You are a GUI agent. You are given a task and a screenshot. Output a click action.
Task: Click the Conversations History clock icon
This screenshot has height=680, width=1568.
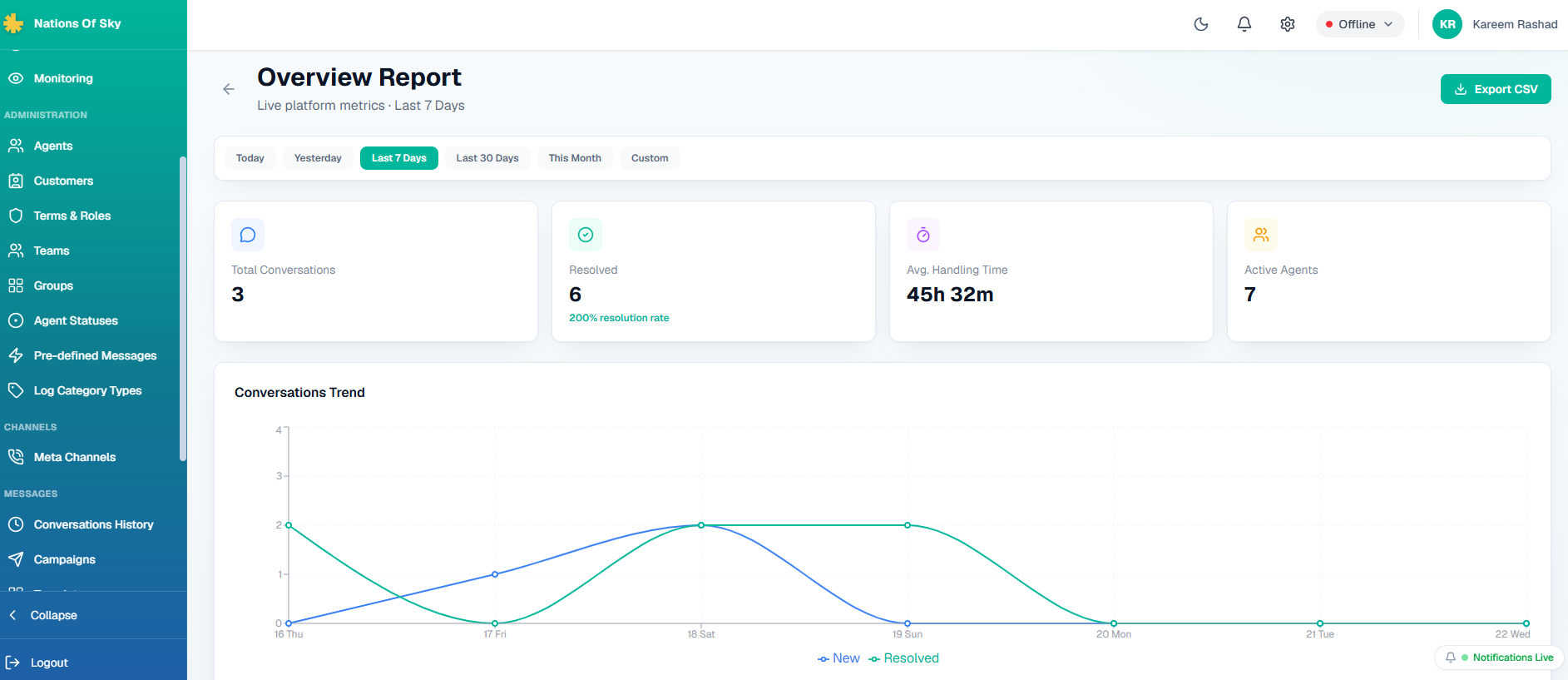coord(16,524)
